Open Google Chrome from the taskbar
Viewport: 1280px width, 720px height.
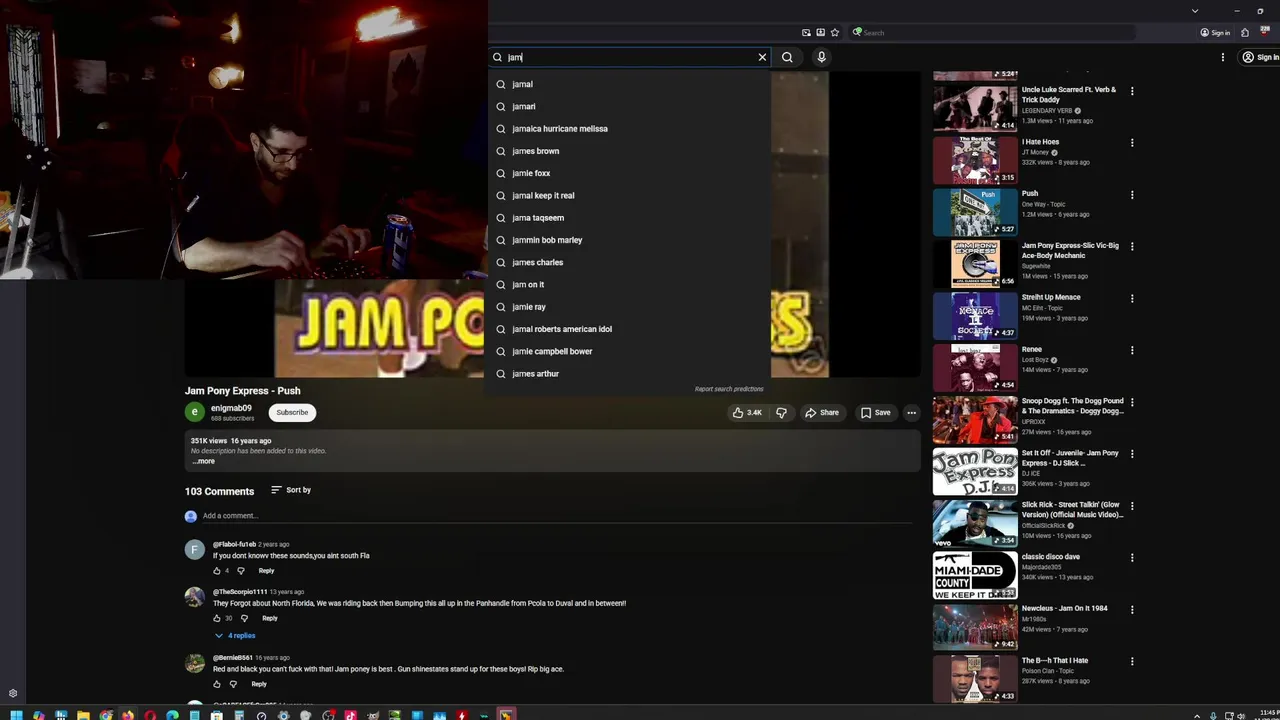pos(106,715)
